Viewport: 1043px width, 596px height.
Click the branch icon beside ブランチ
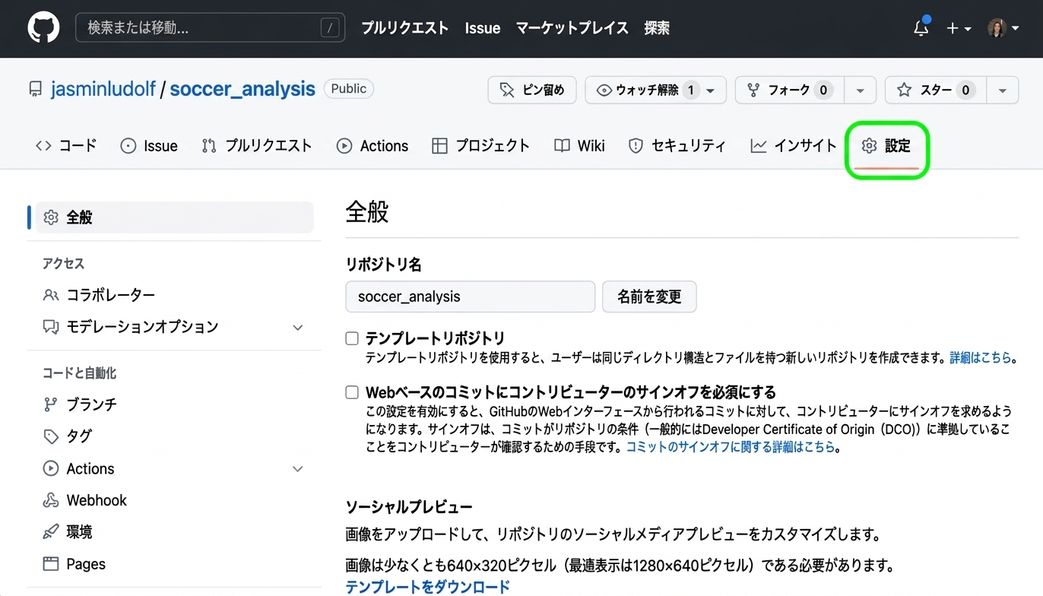pos(51,404)
